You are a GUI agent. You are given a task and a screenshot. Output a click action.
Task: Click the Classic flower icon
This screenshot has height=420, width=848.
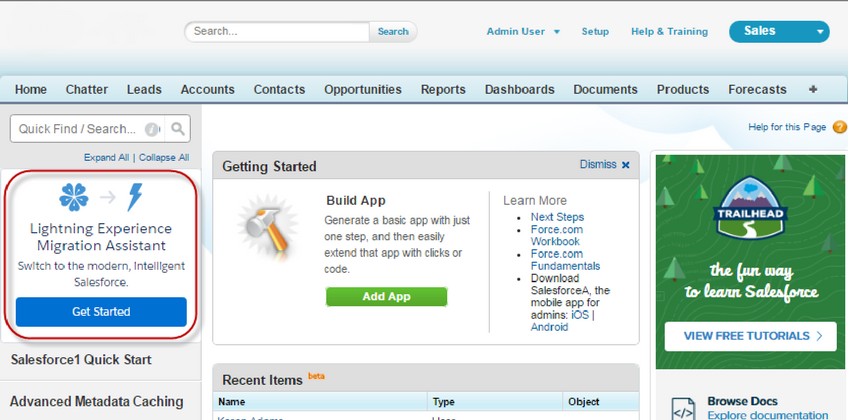pos(74,197)
